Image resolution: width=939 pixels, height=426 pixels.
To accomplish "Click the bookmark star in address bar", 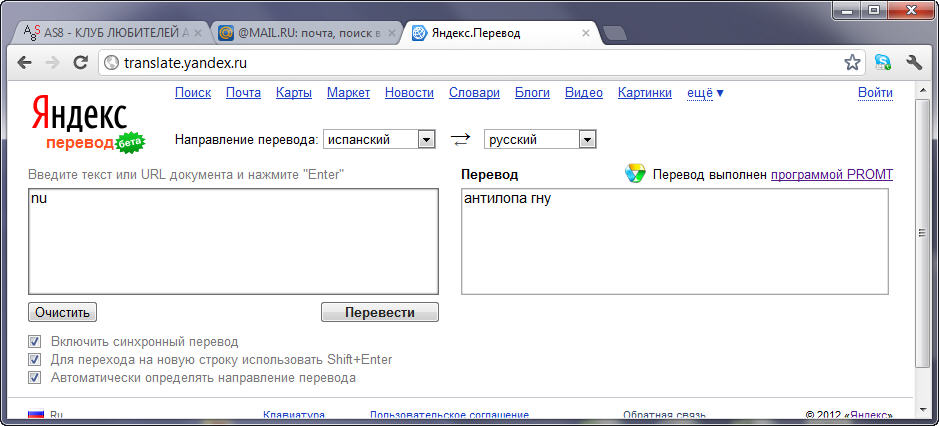I will tap(852, 62).
